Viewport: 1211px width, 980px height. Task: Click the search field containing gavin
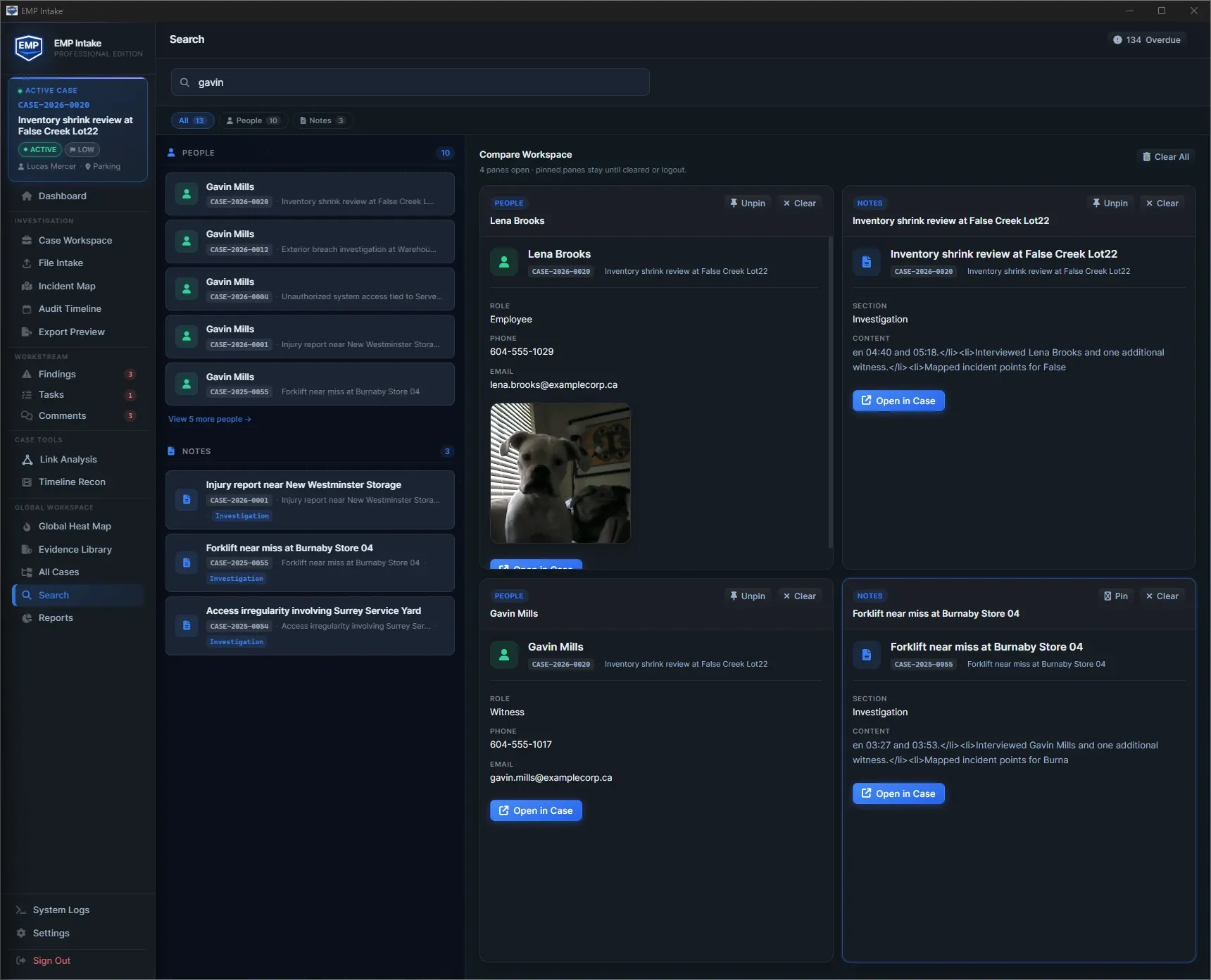pos(410,82)
